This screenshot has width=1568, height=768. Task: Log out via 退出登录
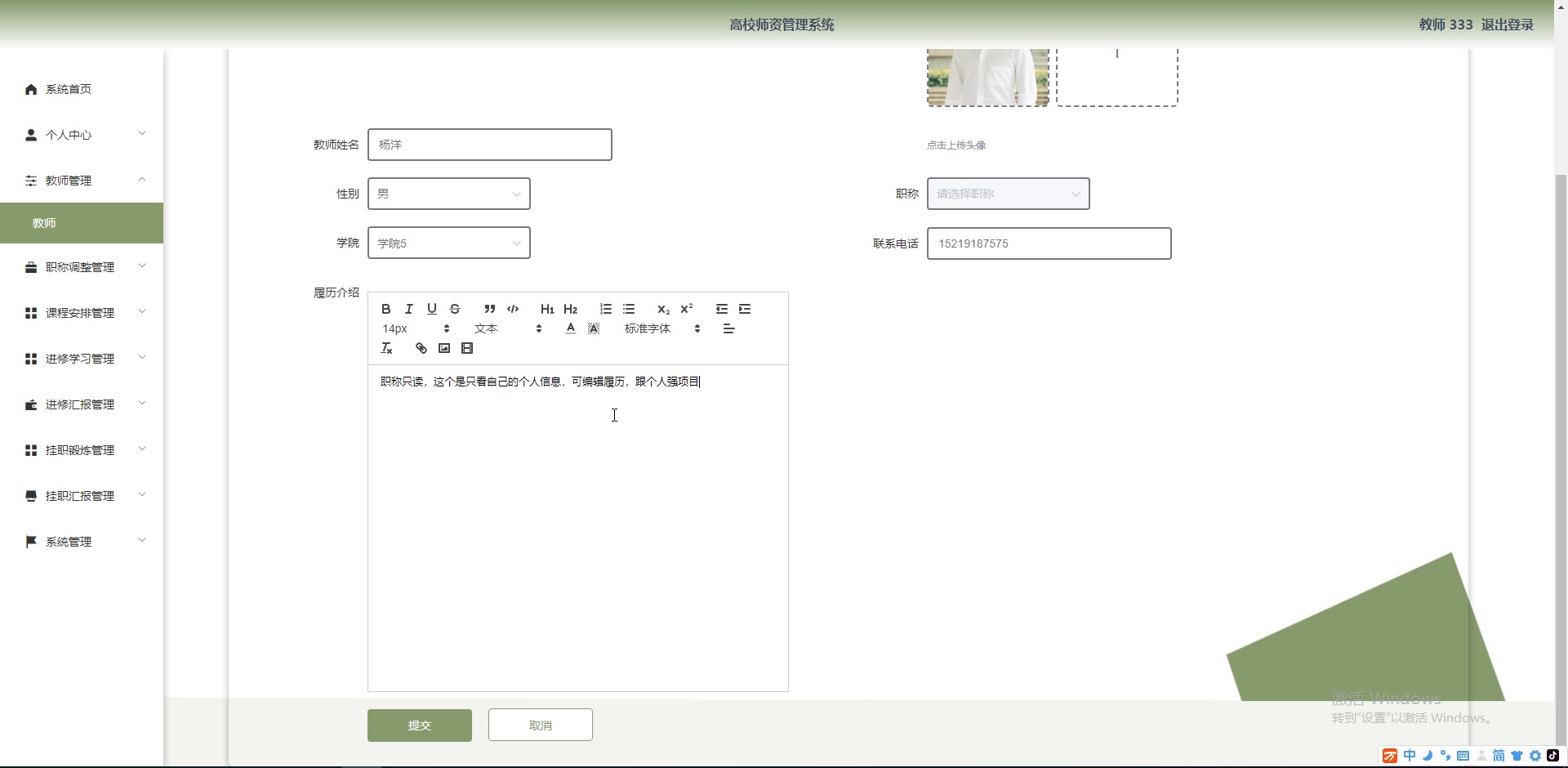(1508, 25)
